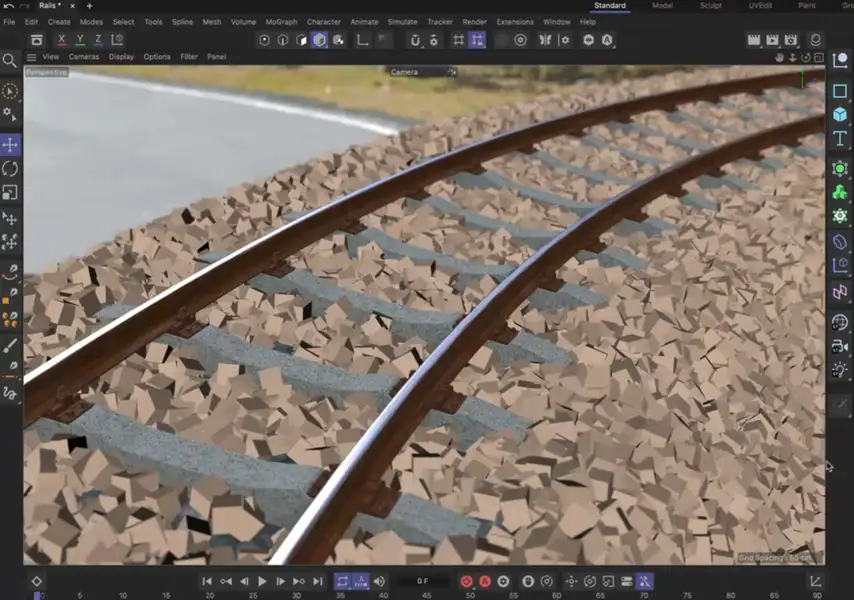854x600 pixels.
Task: Jump to the end of animation
Action: [x=318, y=581]
